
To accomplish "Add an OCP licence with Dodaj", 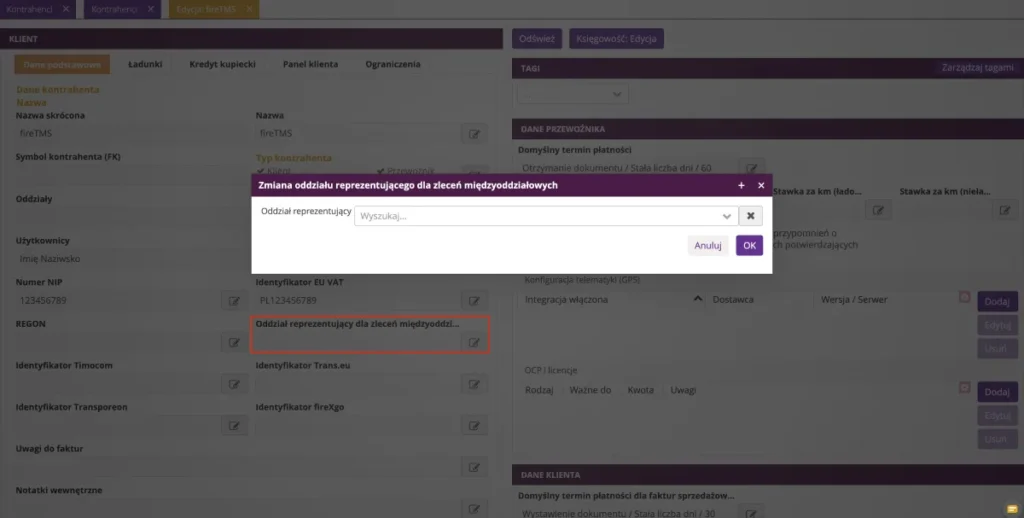I will 997,392.
